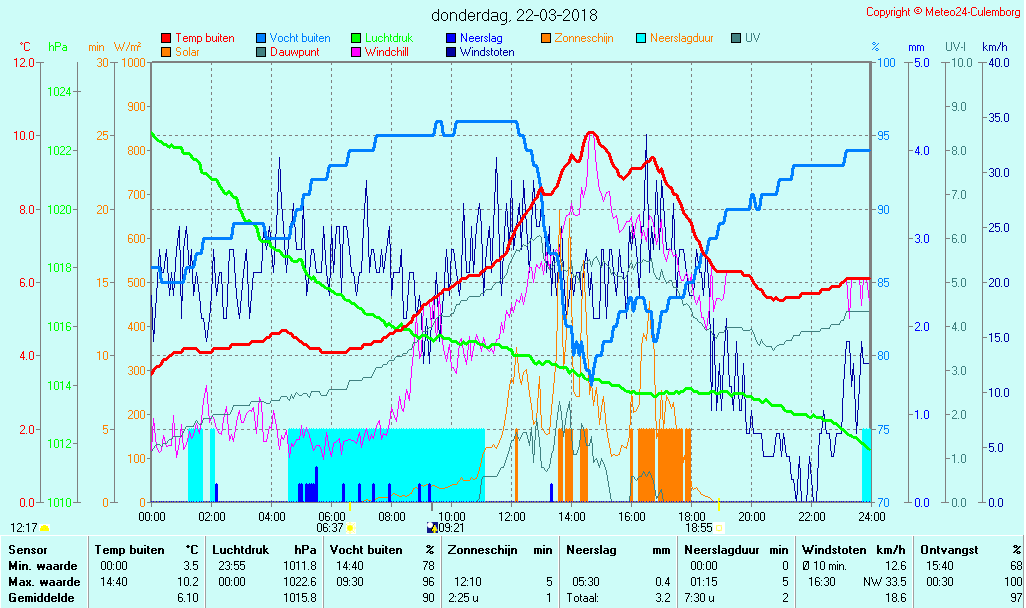Click the moon phase icon at 09:21
Image resolution: width=1026 pixels, height=608 pixels.
[432, 527]
